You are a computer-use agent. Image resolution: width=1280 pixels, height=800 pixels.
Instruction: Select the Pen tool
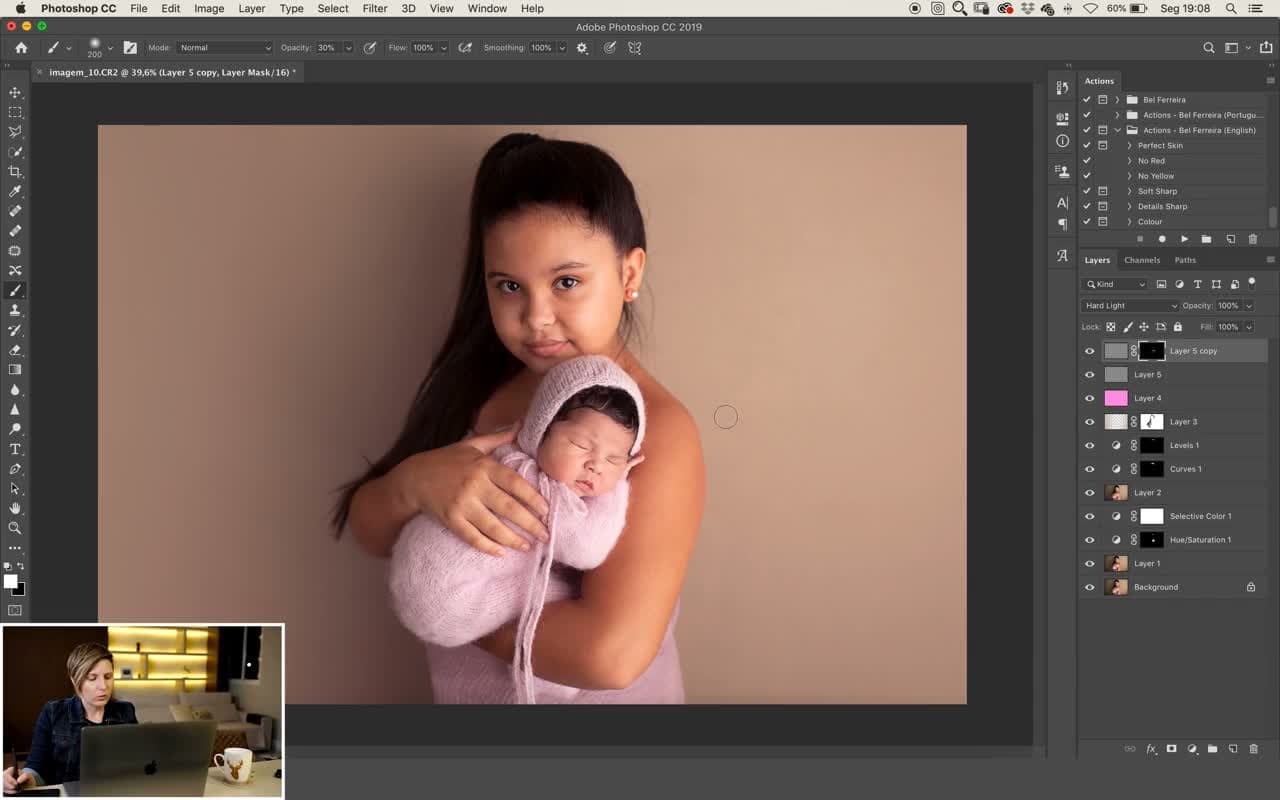coord(15,469)
